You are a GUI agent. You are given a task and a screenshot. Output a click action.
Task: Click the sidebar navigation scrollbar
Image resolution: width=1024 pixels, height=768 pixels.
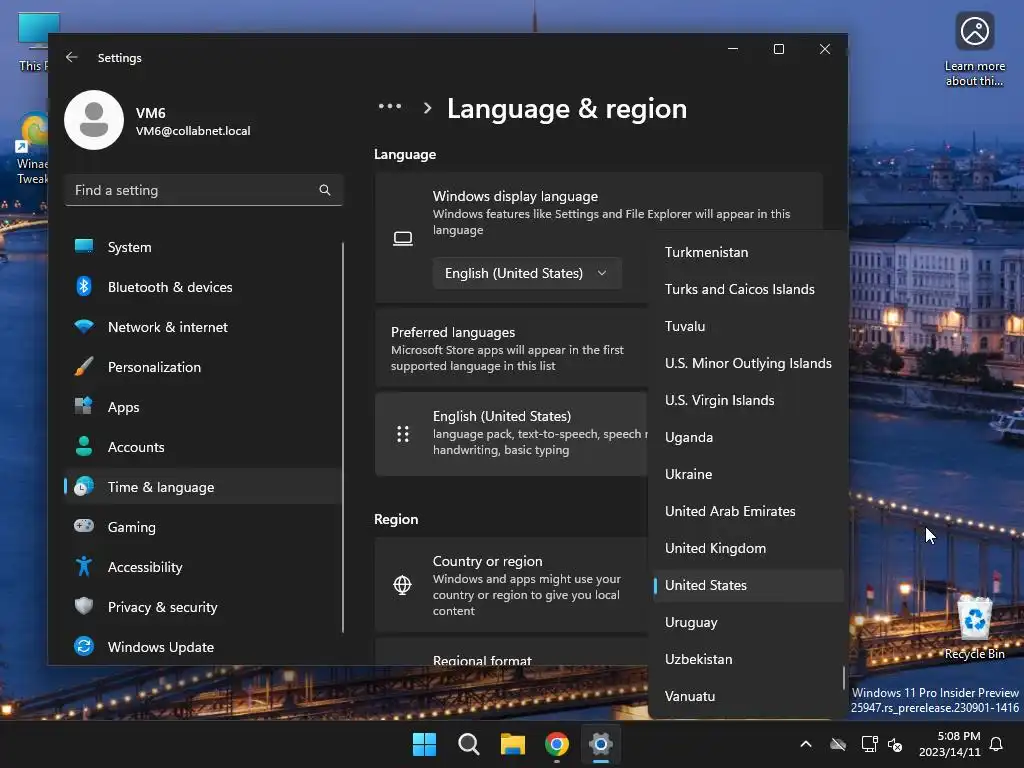343,437
